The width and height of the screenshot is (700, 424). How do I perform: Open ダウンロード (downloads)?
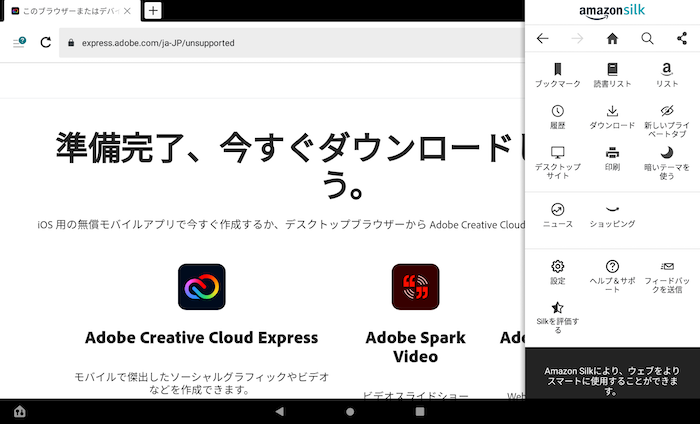(x=612, y=117)
